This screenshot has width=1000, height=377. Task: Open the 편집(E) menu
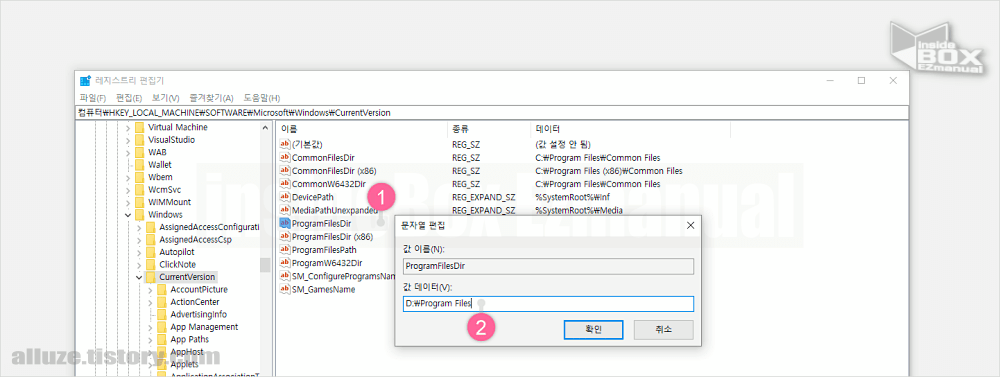pyautogui.click(x=129, y=98)
